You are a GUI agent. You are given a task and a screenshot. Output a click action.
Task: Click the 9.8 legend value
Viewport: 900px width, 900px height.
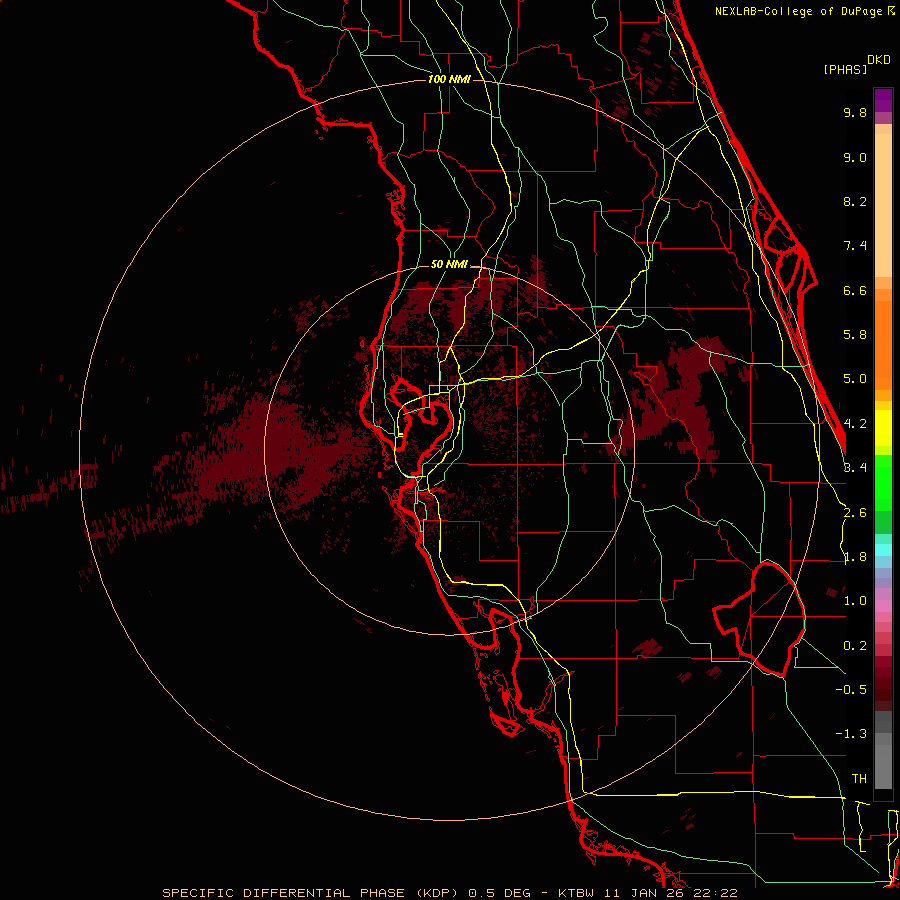[x=855, y=112]
